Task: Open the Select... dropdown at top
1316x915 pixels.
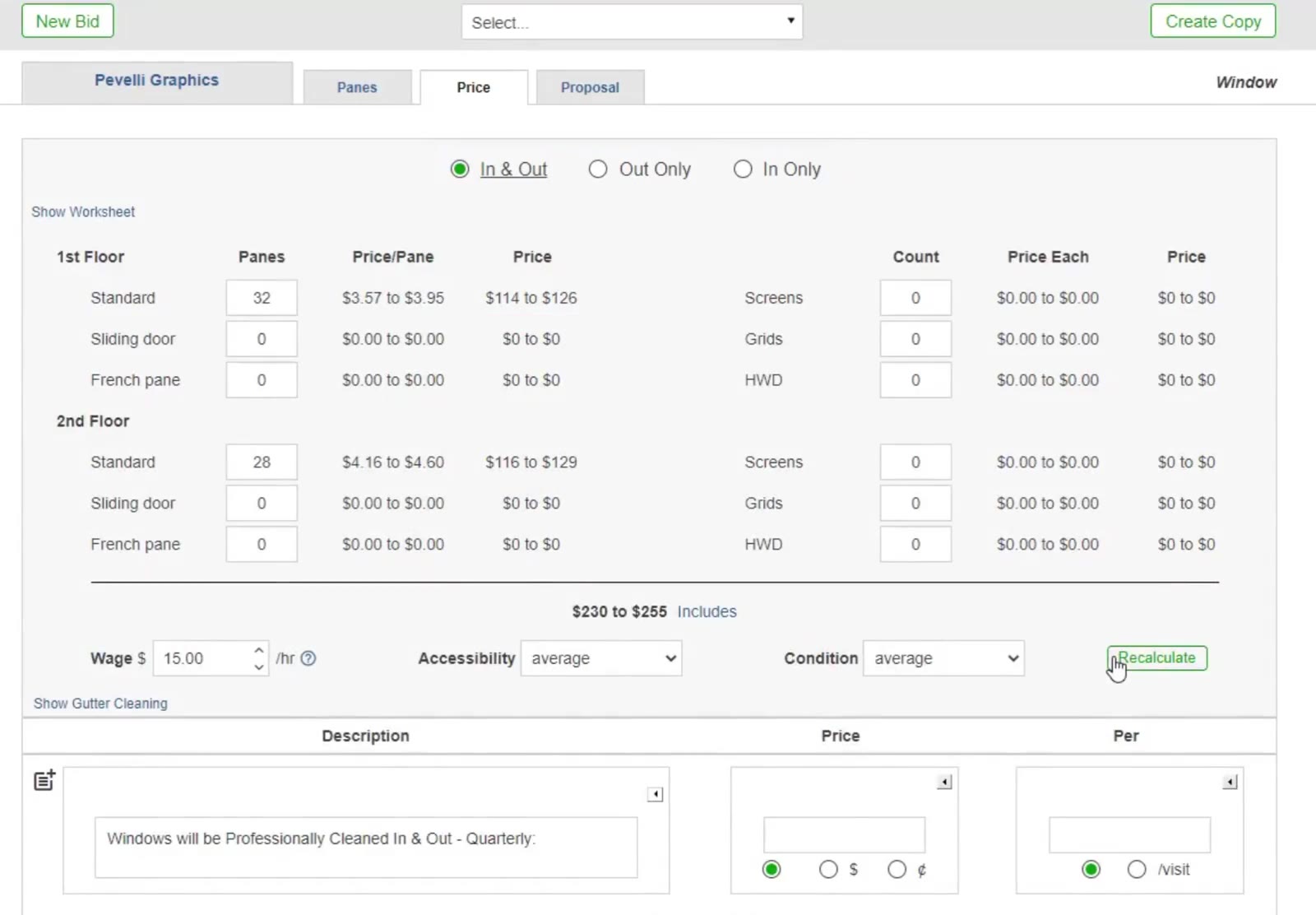Action: coord(632,22)
